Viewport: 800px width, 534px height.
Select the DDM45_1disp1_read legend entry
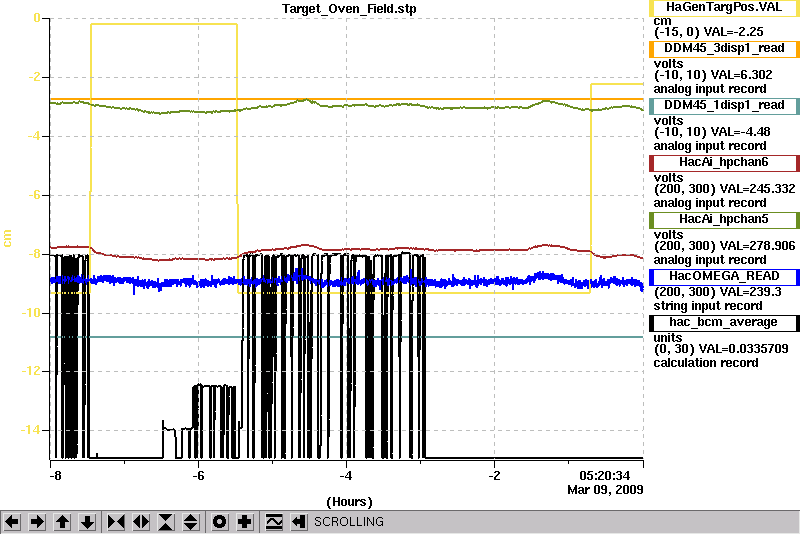pos(723,106)
